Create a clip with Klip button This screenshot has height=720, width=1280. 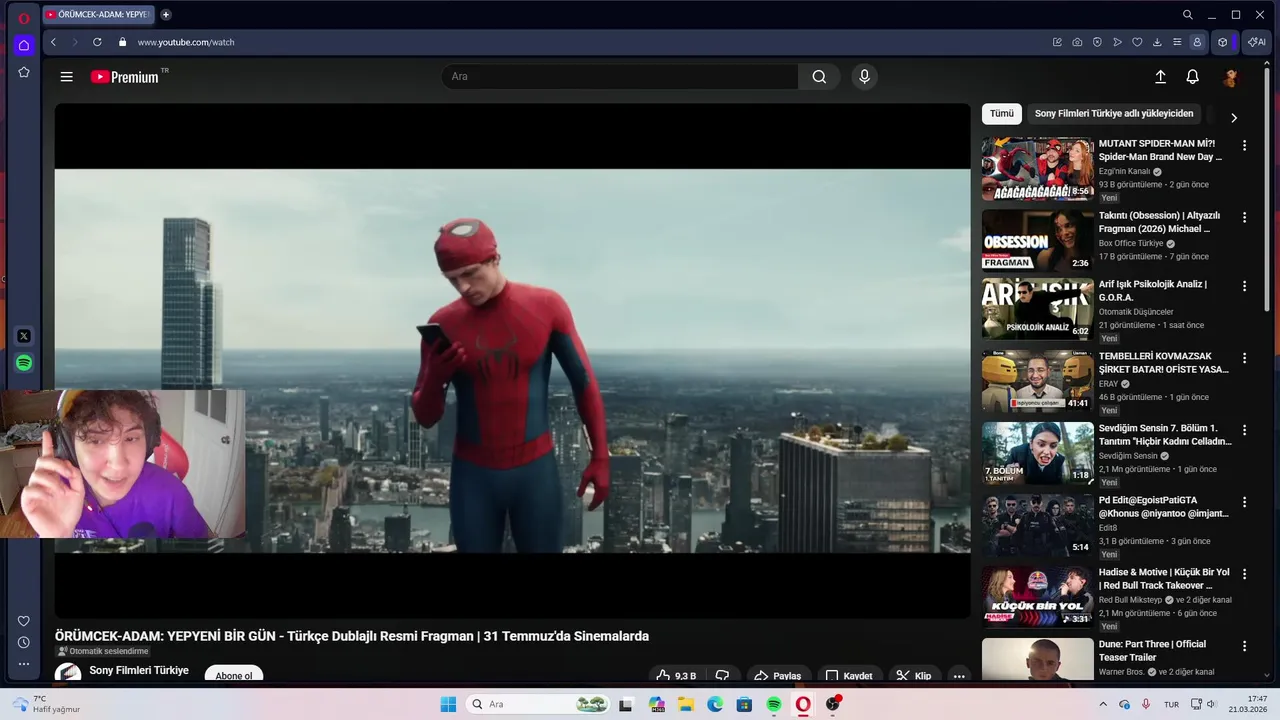point(914,676)
